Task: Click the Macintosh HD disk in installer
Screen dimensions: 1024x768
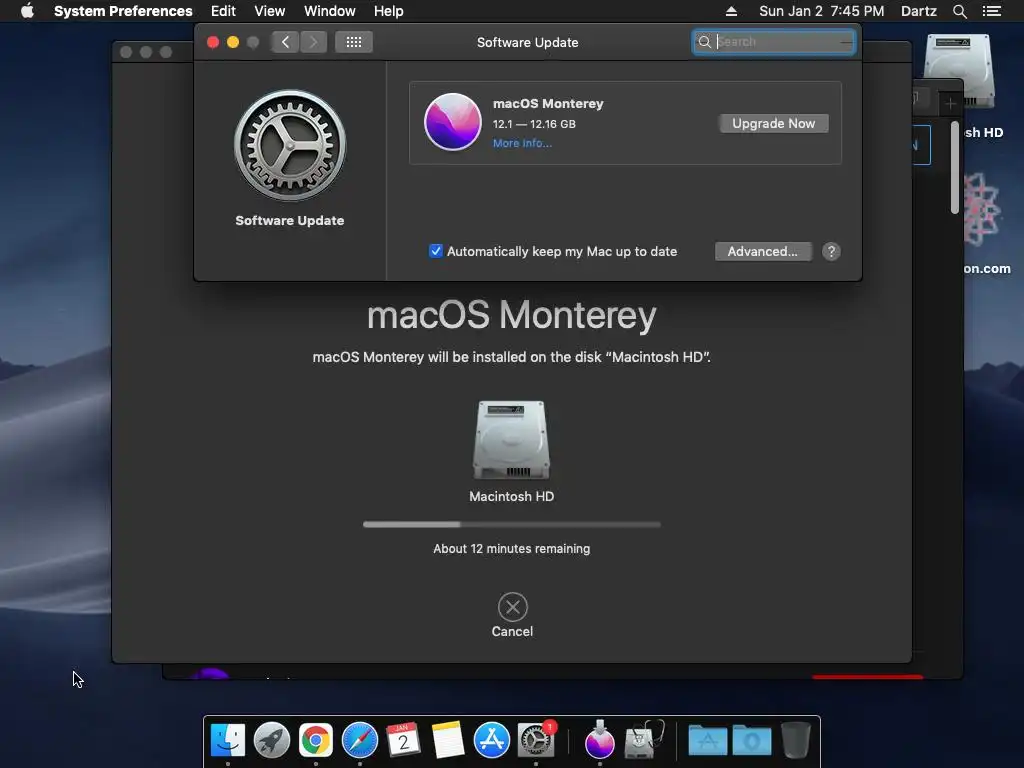Action: point(511,440)
